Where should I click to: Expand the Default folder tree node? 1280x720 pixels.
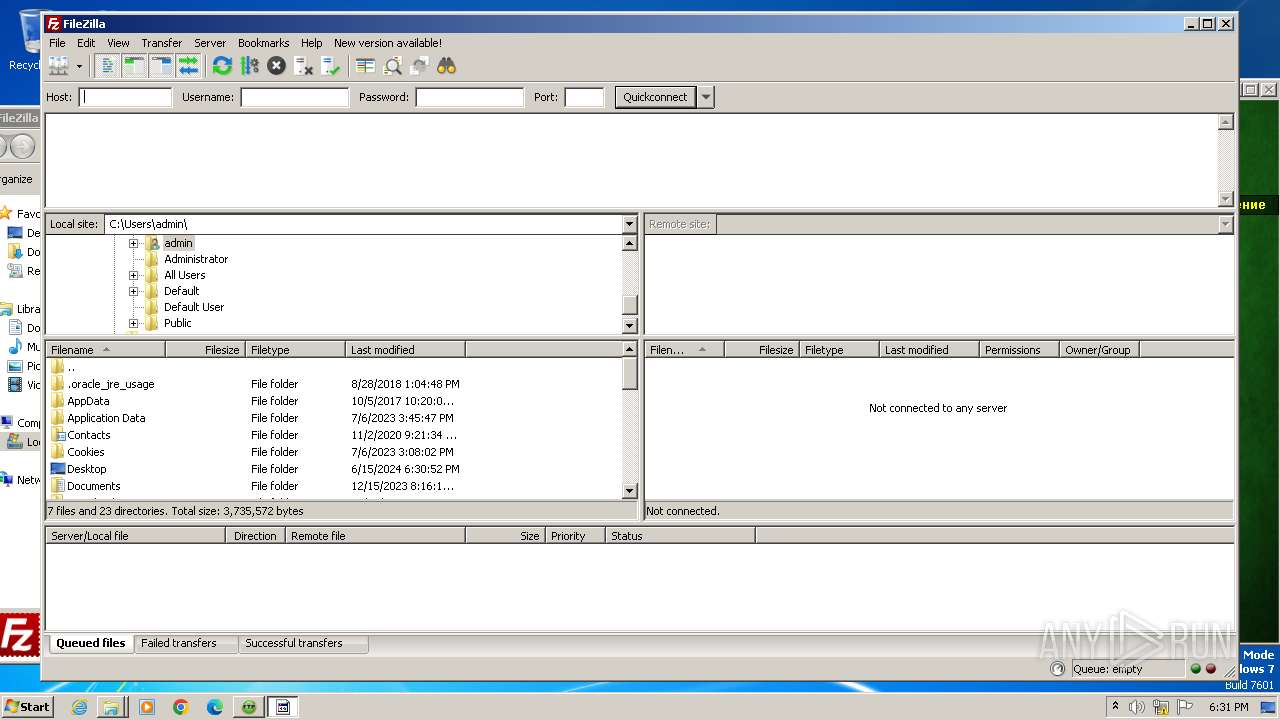(x=133, y=291)
